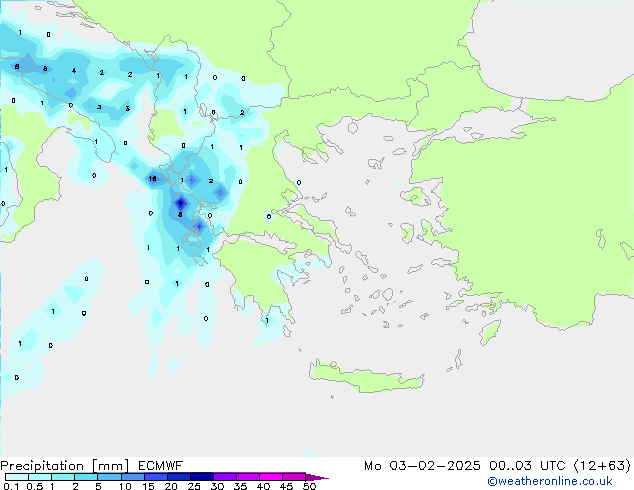The width and height of the screenshot is (634, 490).
Task: Click the 6 mm precipitation value on map
Action: coord(18,66)
